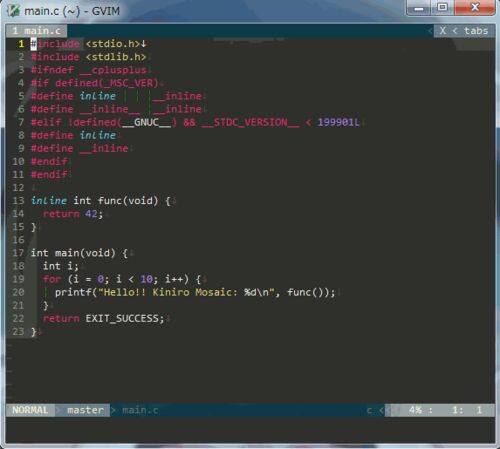Click the tabs label in tabline
Viewport: 500px width, 449px height.
(476, 31)
